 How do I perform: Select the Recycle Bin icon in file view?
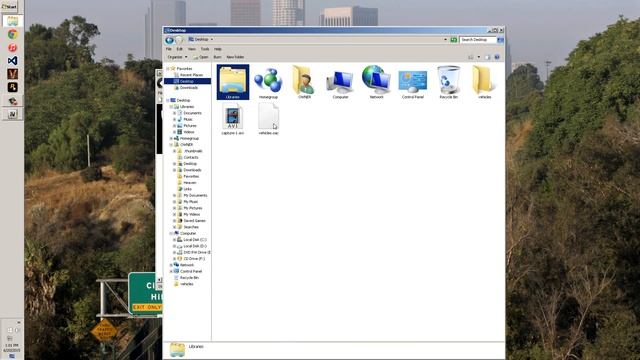point(449,82)
